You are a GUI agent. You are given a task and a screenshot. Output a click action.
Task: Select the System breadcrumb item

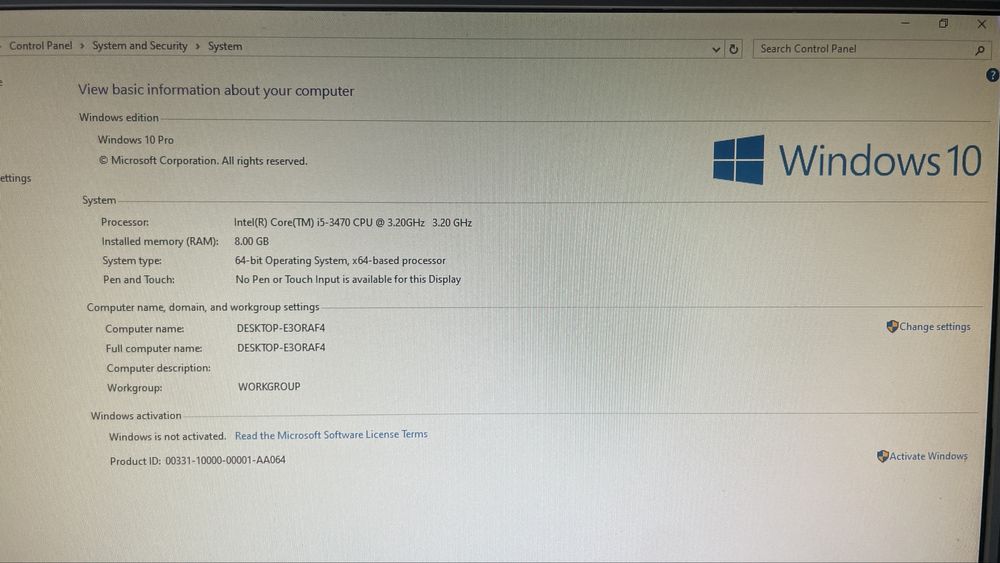pyautogui.click(x=224, y=47)
